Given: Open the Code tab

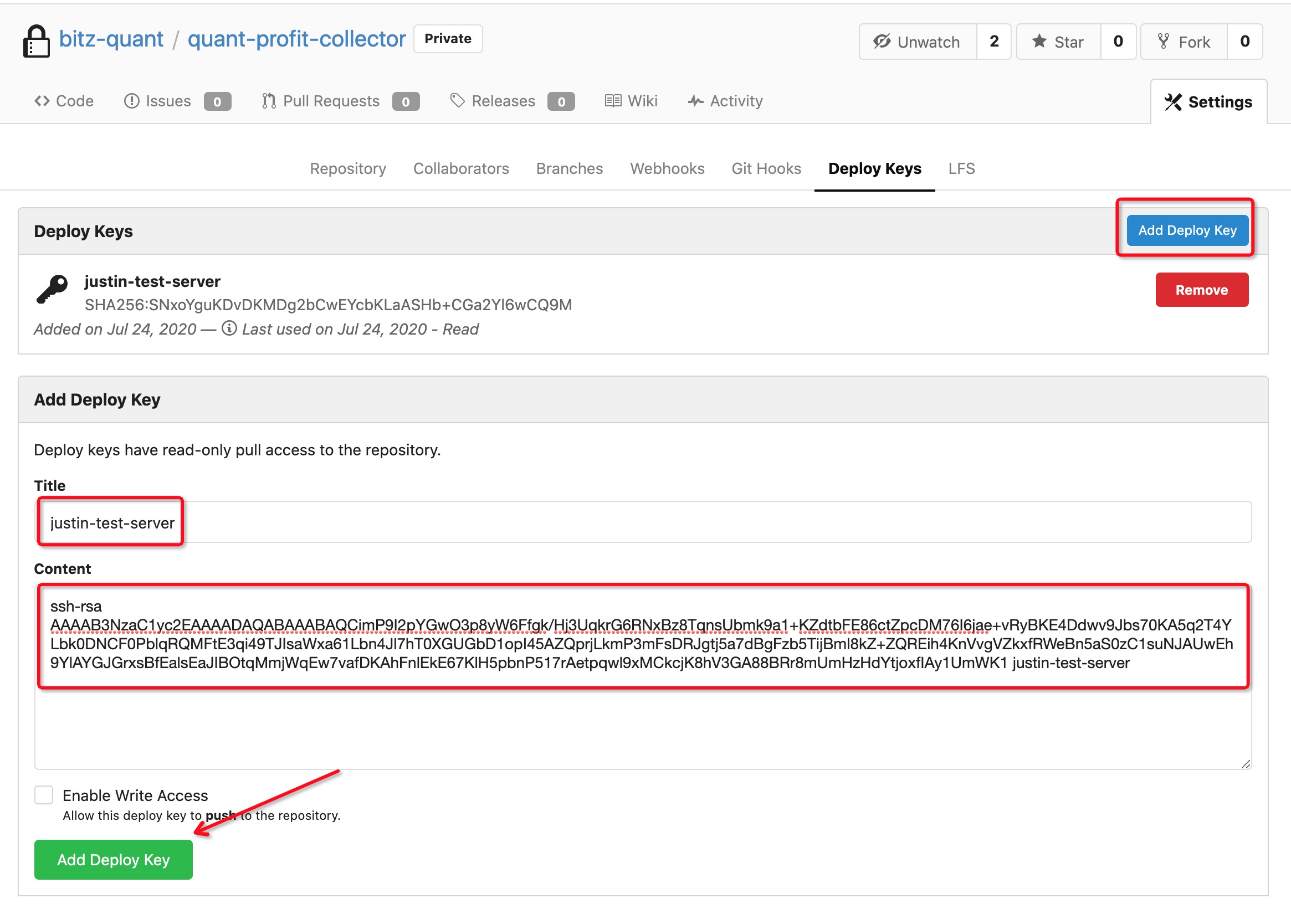Looking at the screenshot, I should (x=64, y=101).
